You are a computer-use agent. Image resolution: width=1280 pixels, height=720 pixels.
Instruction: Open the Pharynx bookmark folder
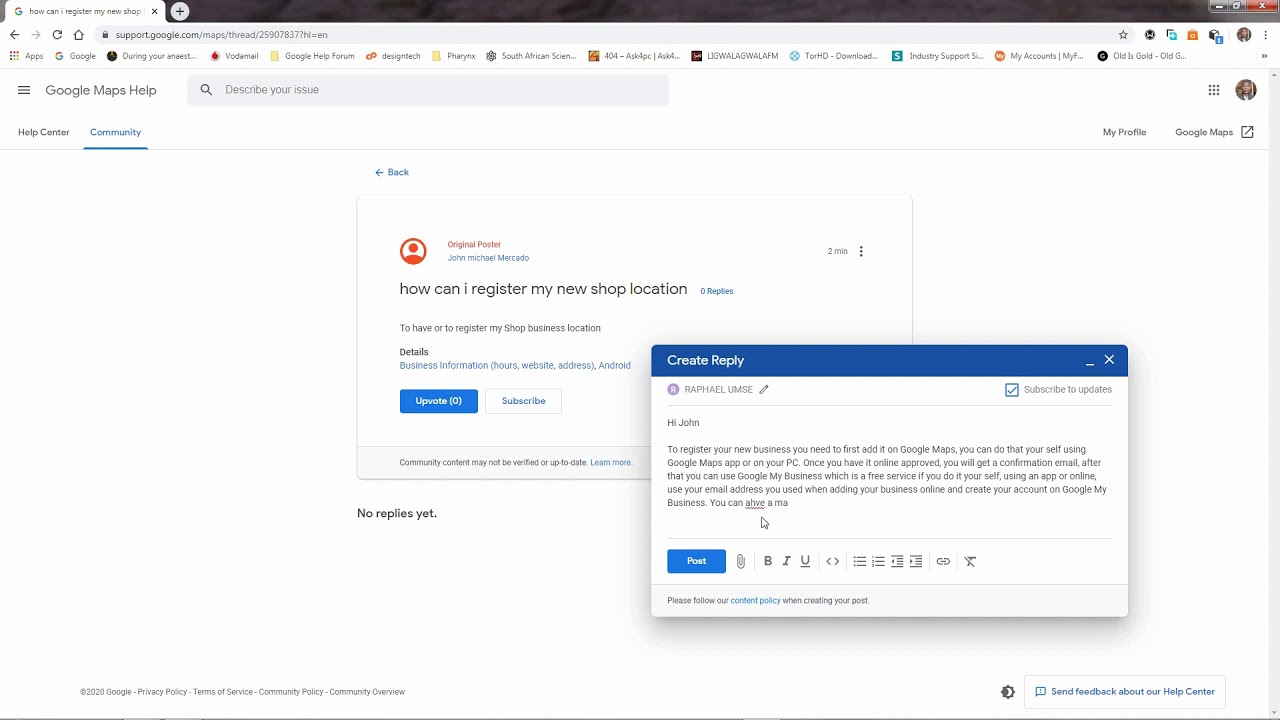(453, 56)
